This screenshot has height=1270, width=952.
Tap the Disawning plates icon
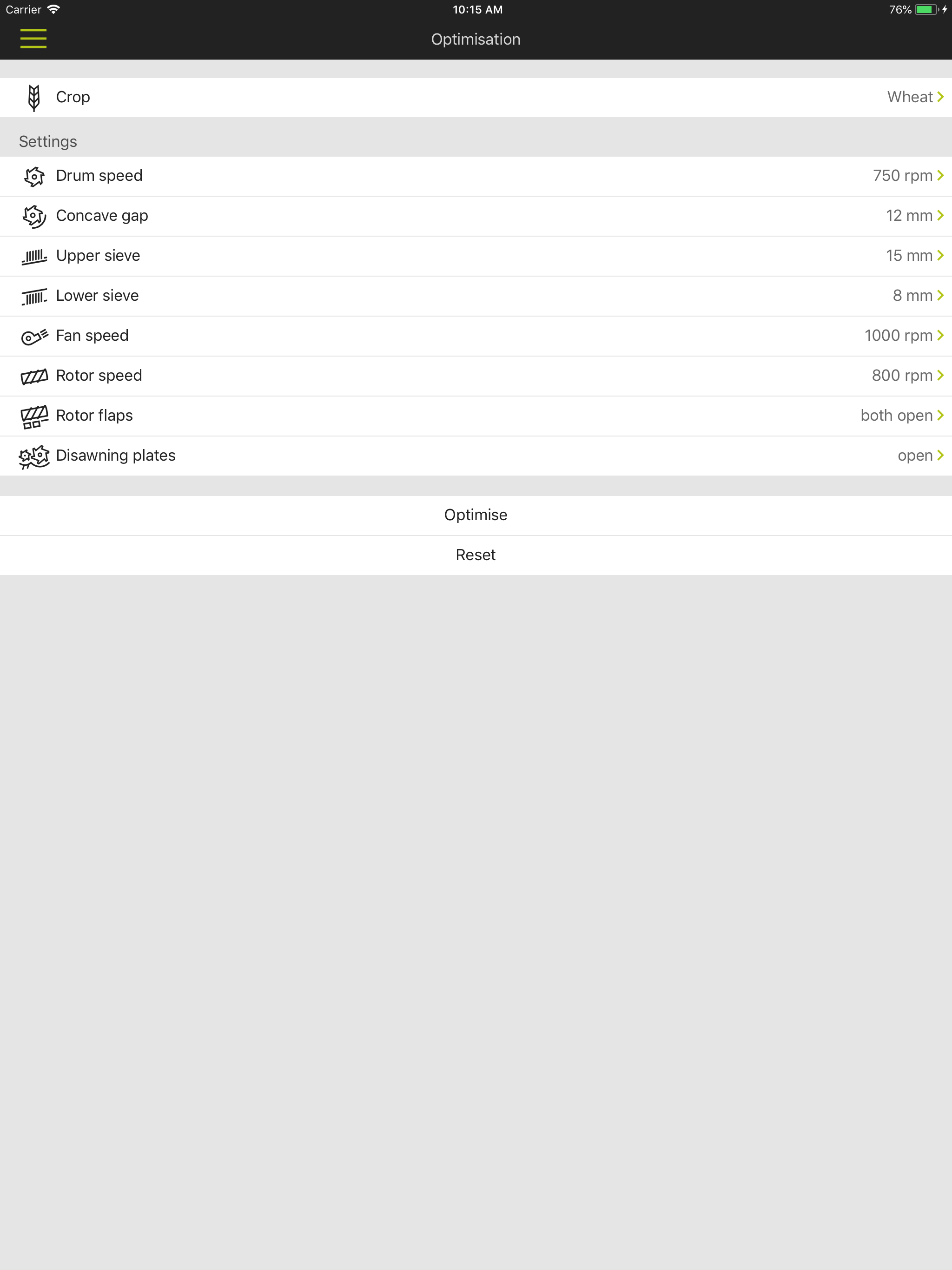click(34, 457)
